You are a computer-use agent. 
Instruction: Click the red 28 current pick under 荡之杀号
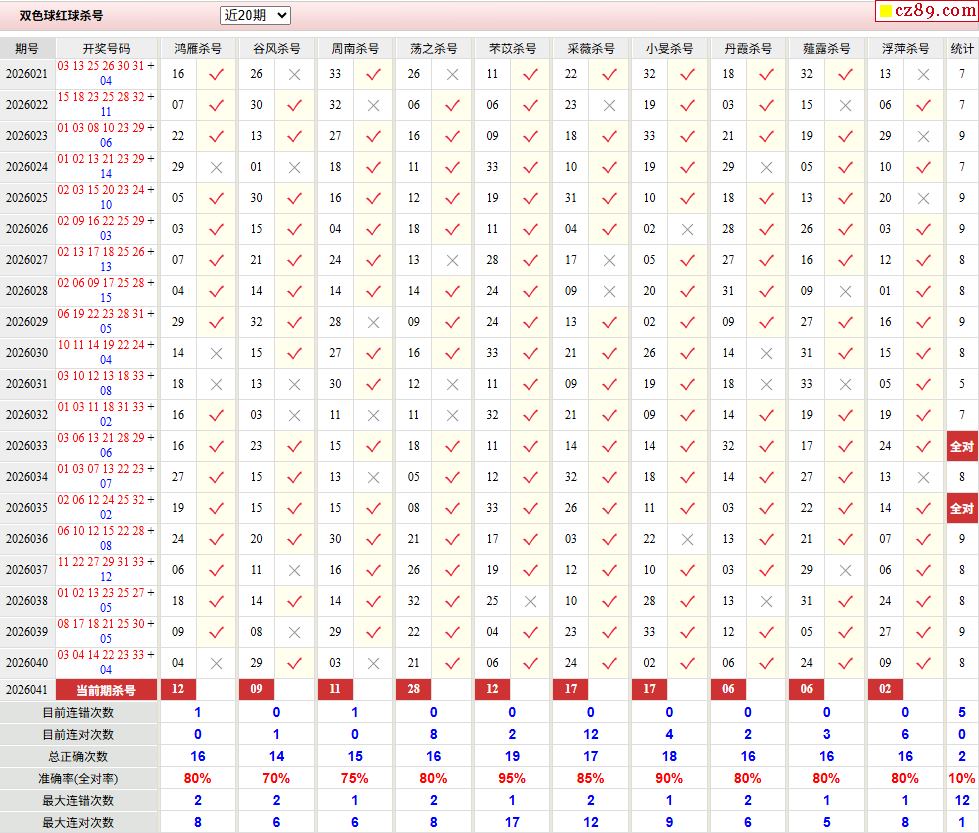pyautogui.click(x=414, y=689)
